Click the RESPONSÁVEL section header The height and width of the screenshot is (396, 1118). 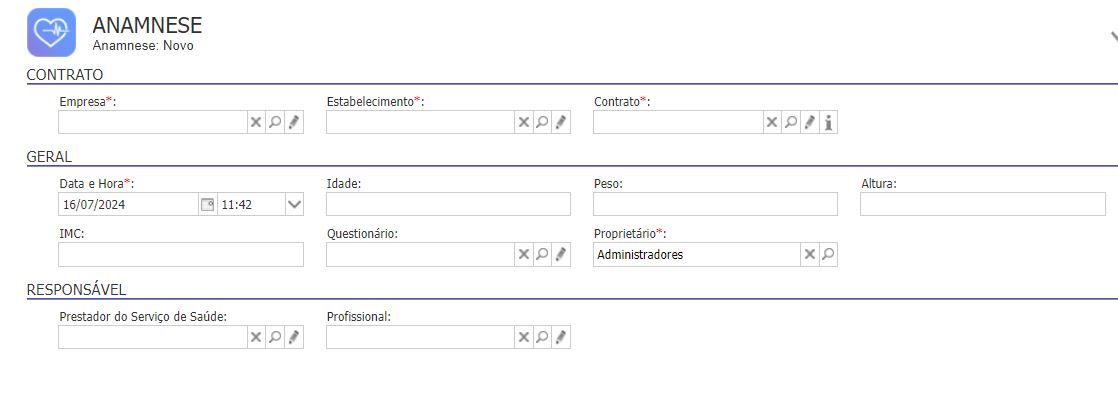tap(76, 290)
